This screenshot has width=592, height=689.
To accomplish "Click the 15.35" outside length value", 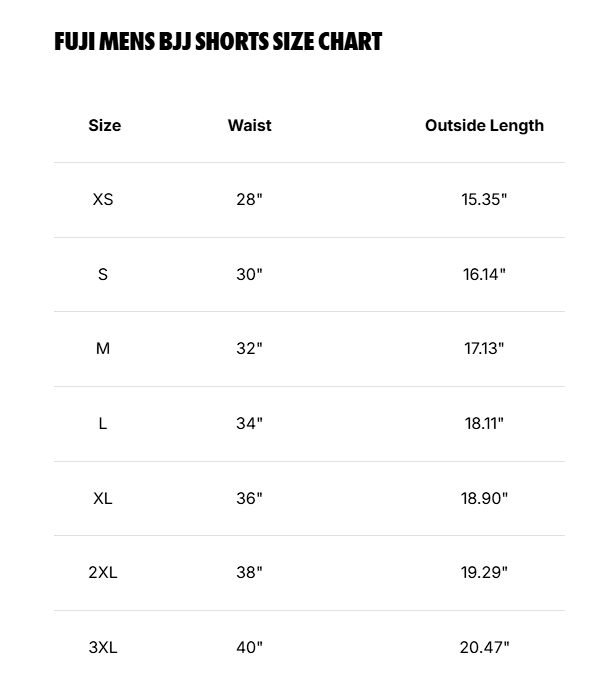I will point(484,199).
